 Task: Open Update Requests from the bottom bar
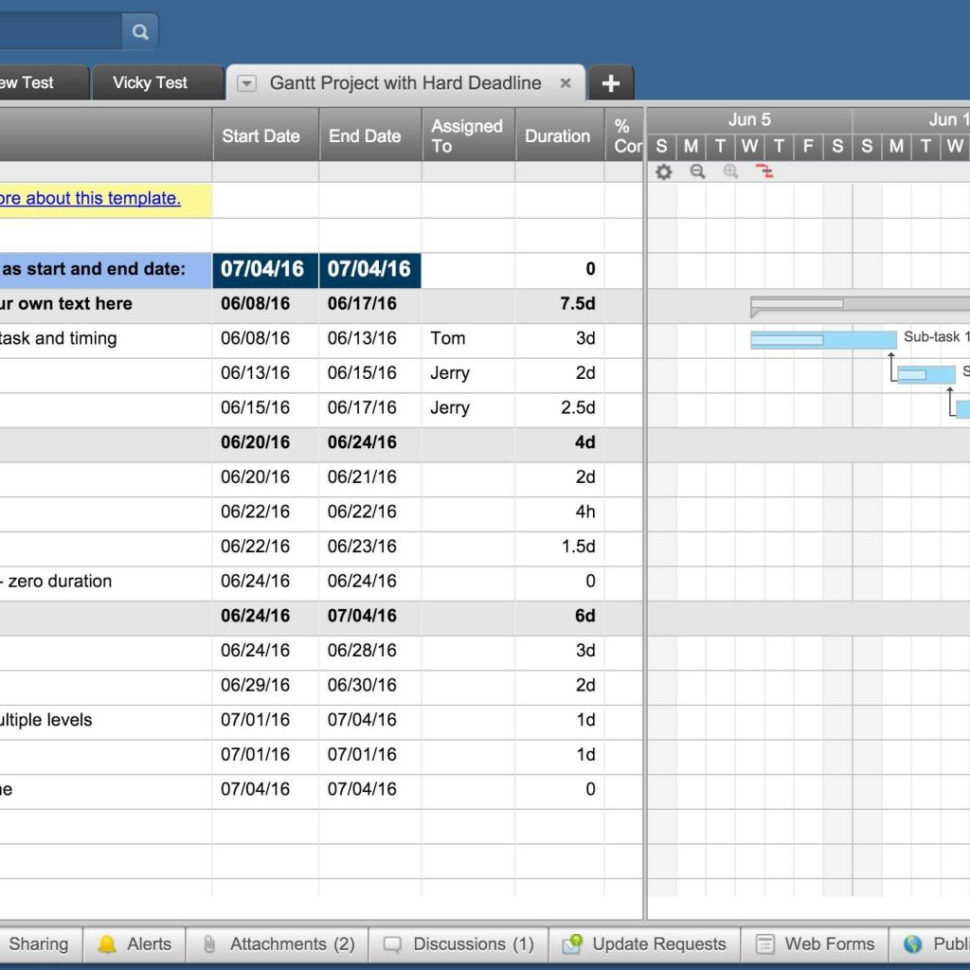pos(645,943)
